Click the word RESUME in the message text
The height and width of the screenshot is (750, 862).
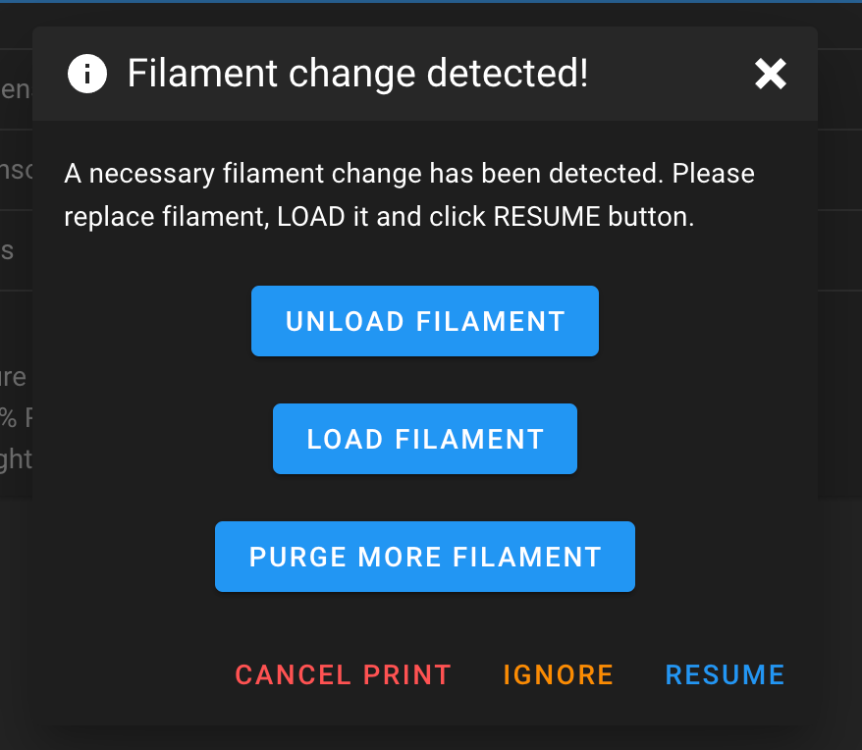(546, 217)
